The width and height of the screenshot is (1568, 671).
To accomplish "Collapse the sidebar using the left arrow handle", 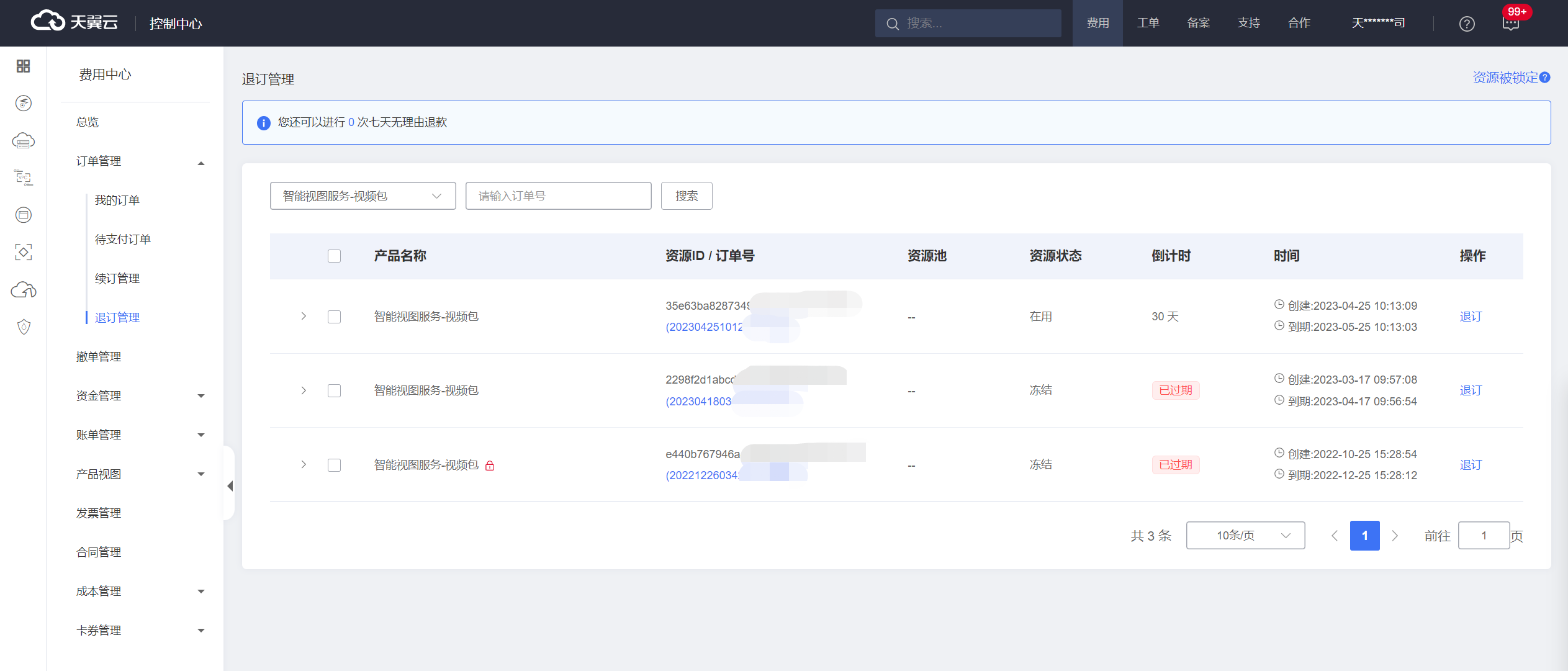I will pyautogui.click(x=230, y=486).
